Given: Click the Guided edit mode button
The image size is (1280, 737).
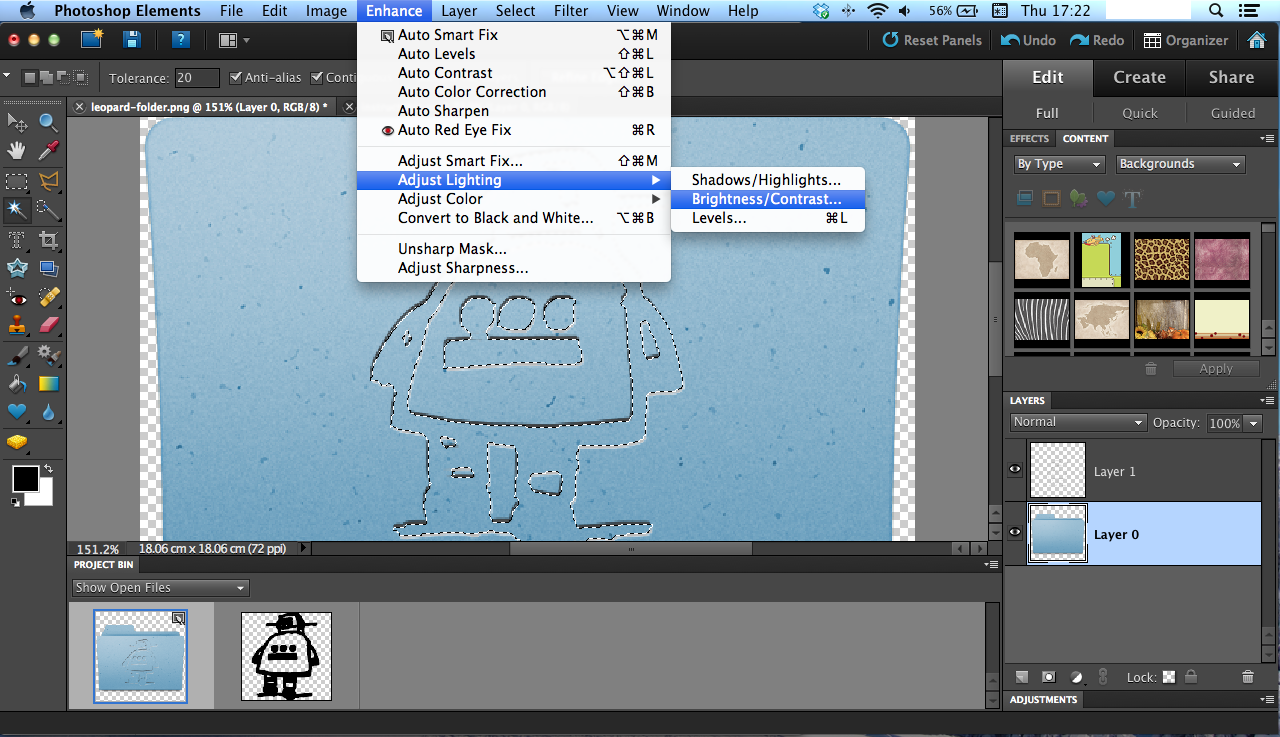Looking at the screenshot, I should (1233, 113).
